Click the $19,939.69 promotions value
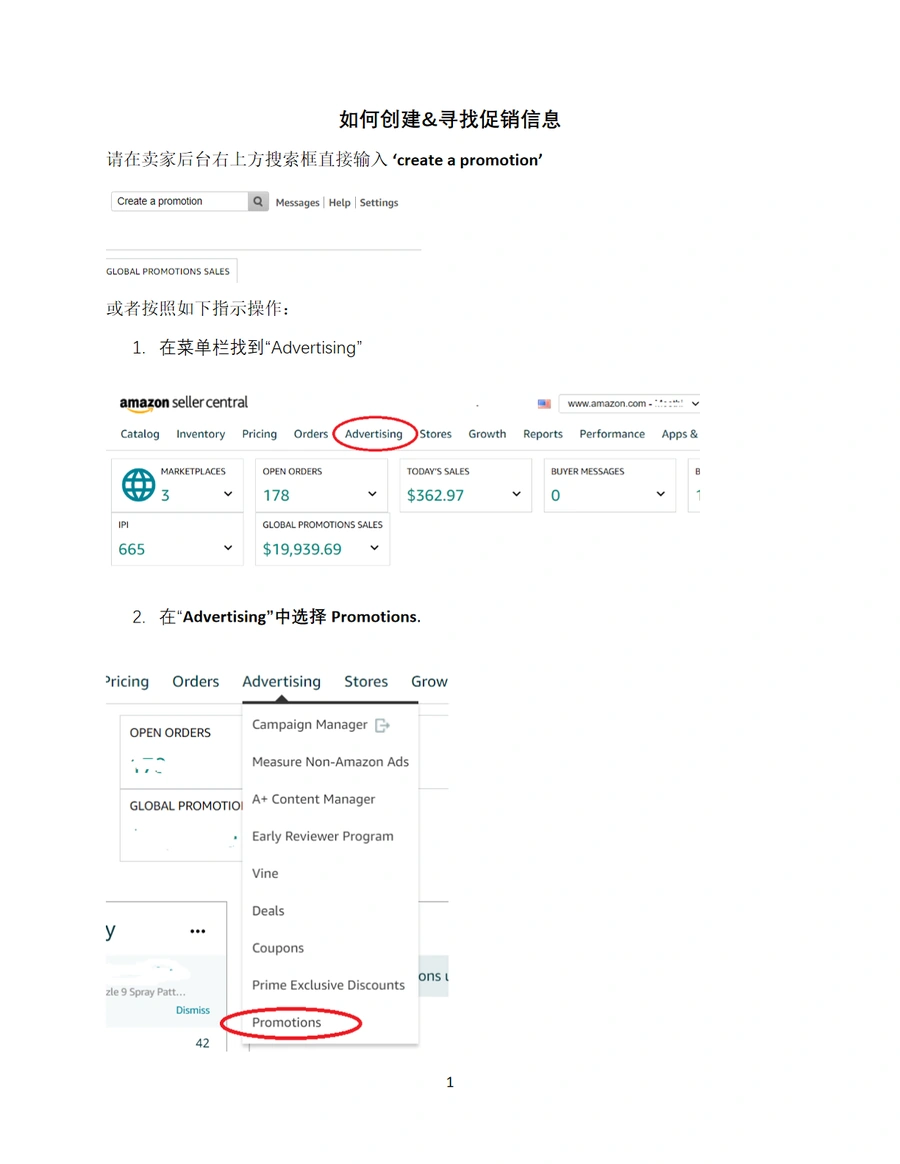Screen dimensions: 900x1164 click(302, 549)
